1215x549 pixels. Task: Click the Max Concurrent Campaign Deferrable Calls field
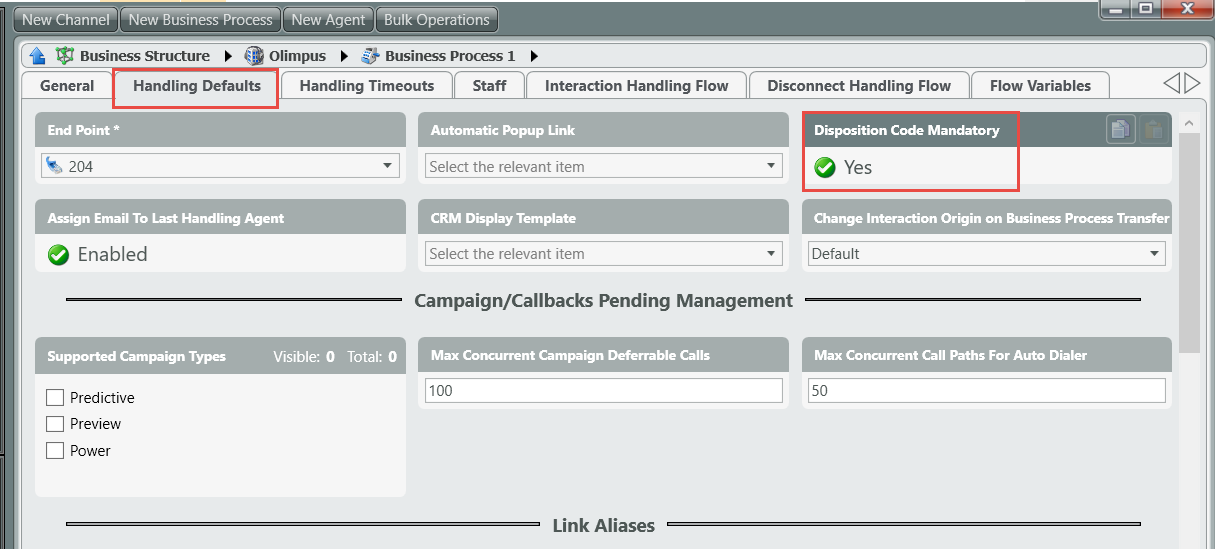coord(604,391)
